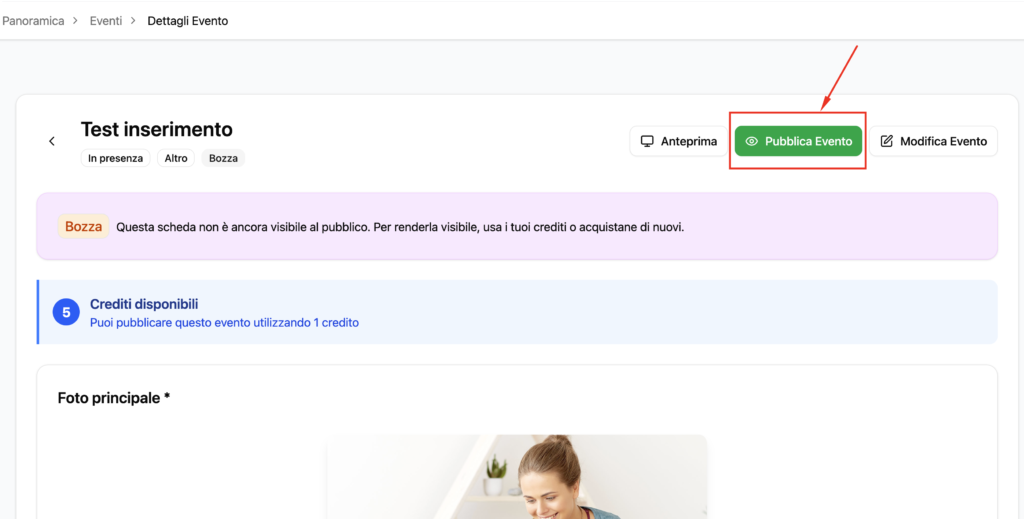Screen dimensions: 1024x519
Task: Click the Bozza tag under the title
Action: point(223,158)
